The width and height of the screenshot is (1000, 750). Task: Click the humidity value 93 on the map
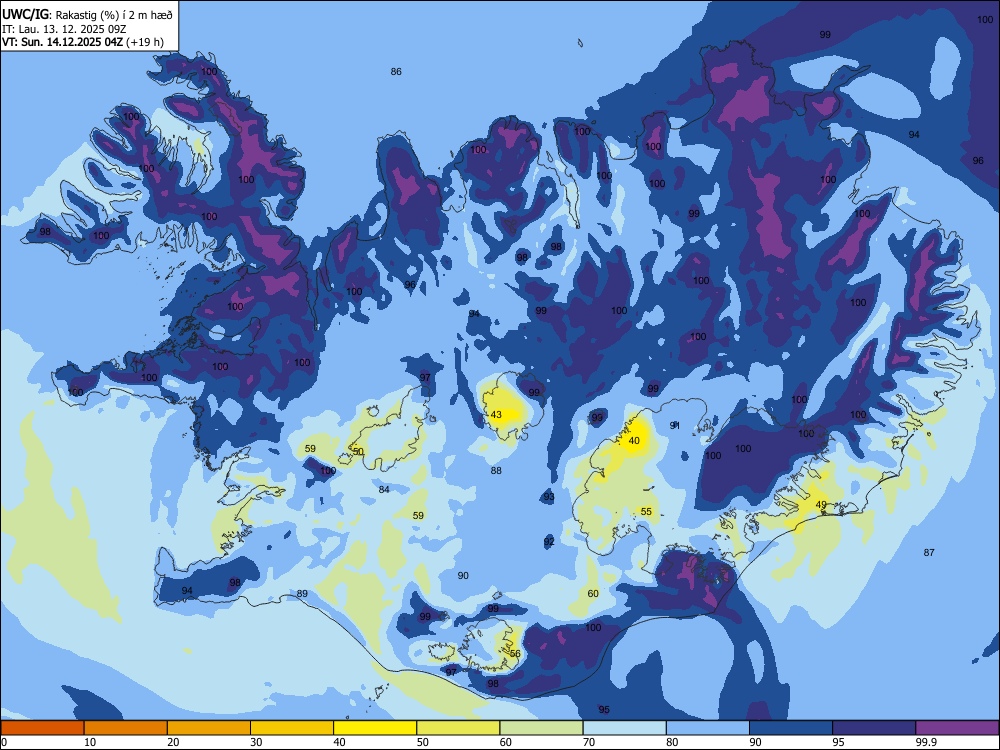click(x=549, y=497)
